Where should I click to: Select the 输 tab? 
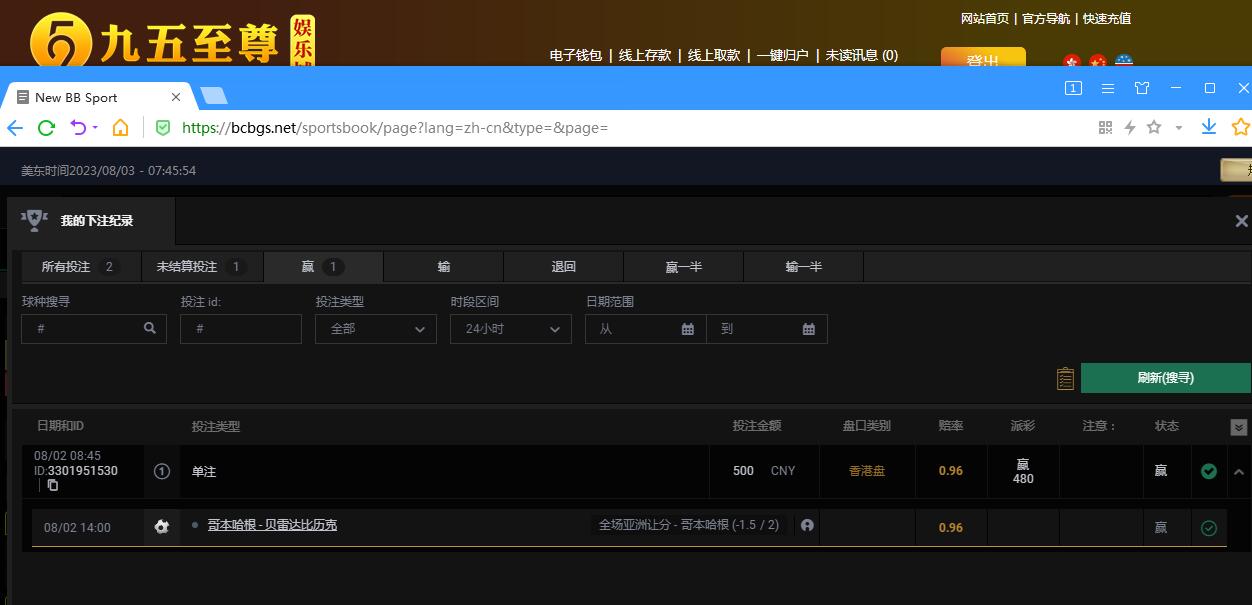[x=443, y=267]
